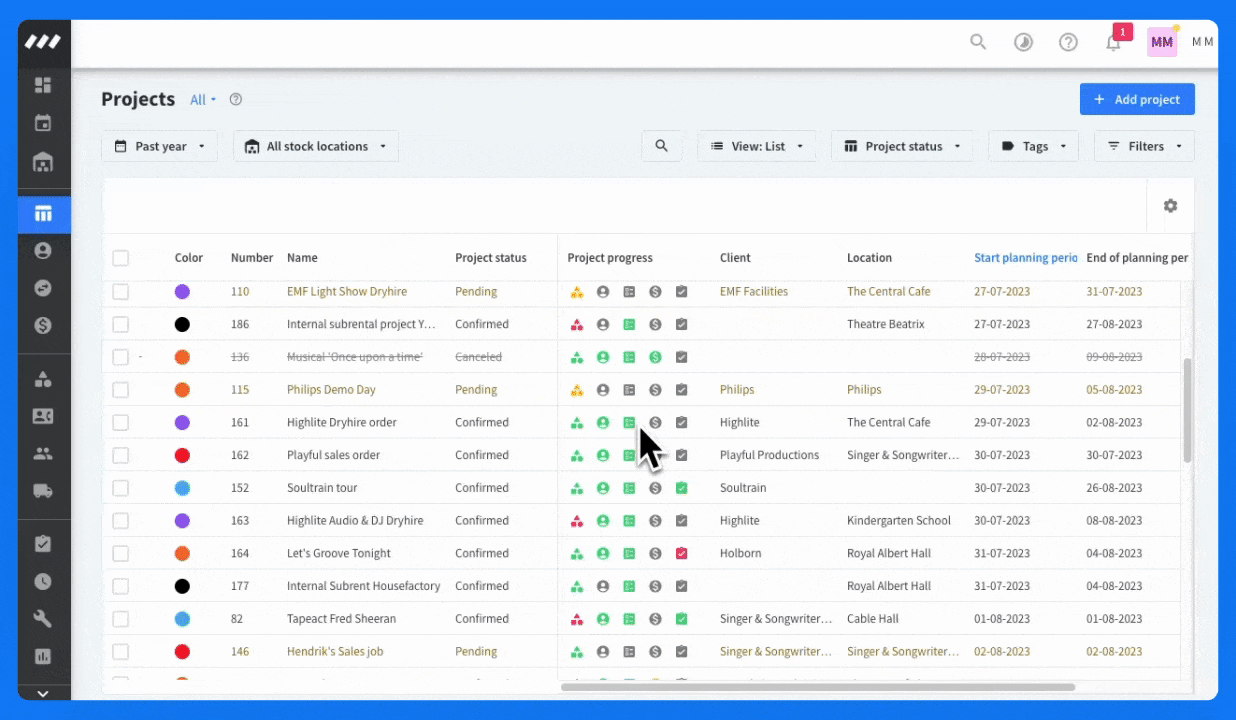Click the top bar search magnifier icon

pyautogui.click(x=978, y=42)
